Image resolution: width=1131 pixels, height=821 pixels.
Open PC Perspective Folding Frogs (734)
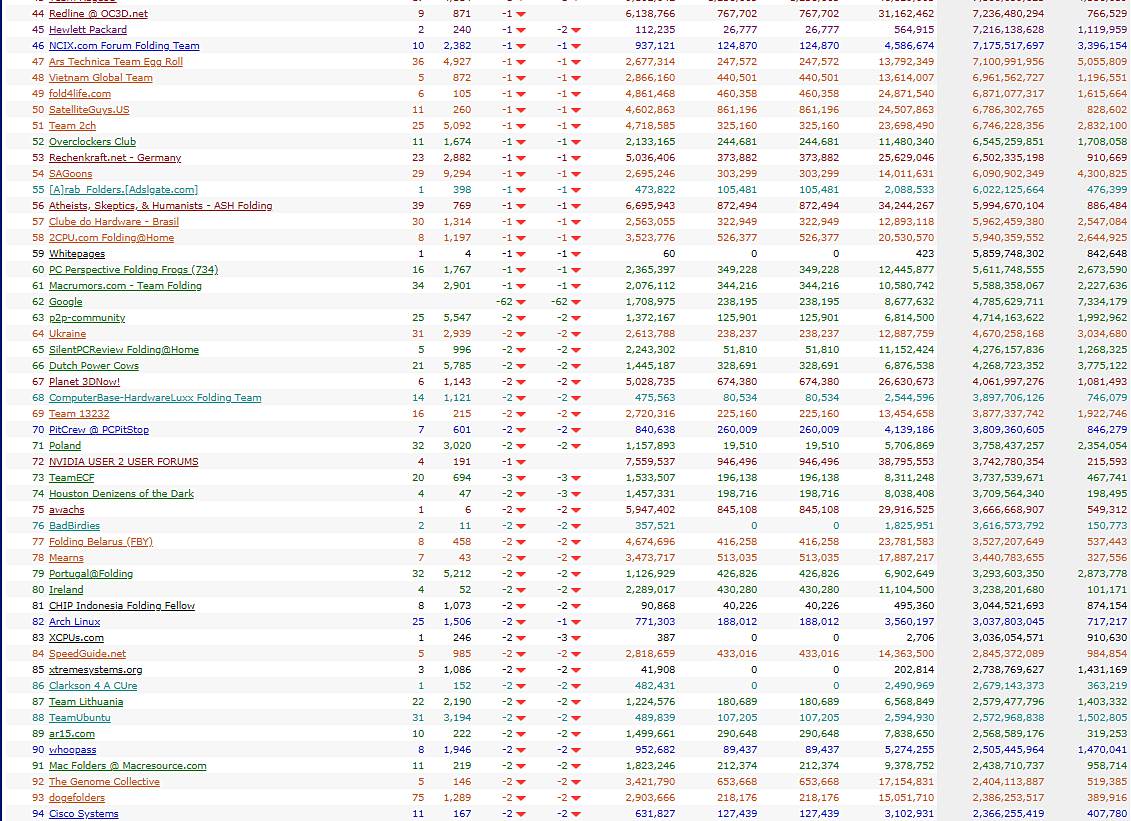(133, 270)
